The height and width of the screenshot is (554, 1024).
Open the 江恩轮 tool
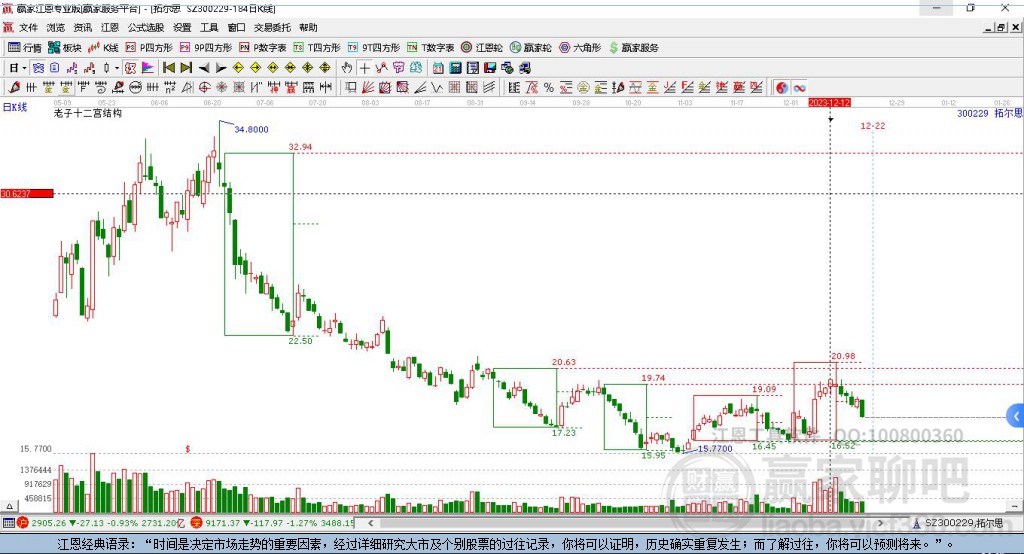click(x=482, y=48)
